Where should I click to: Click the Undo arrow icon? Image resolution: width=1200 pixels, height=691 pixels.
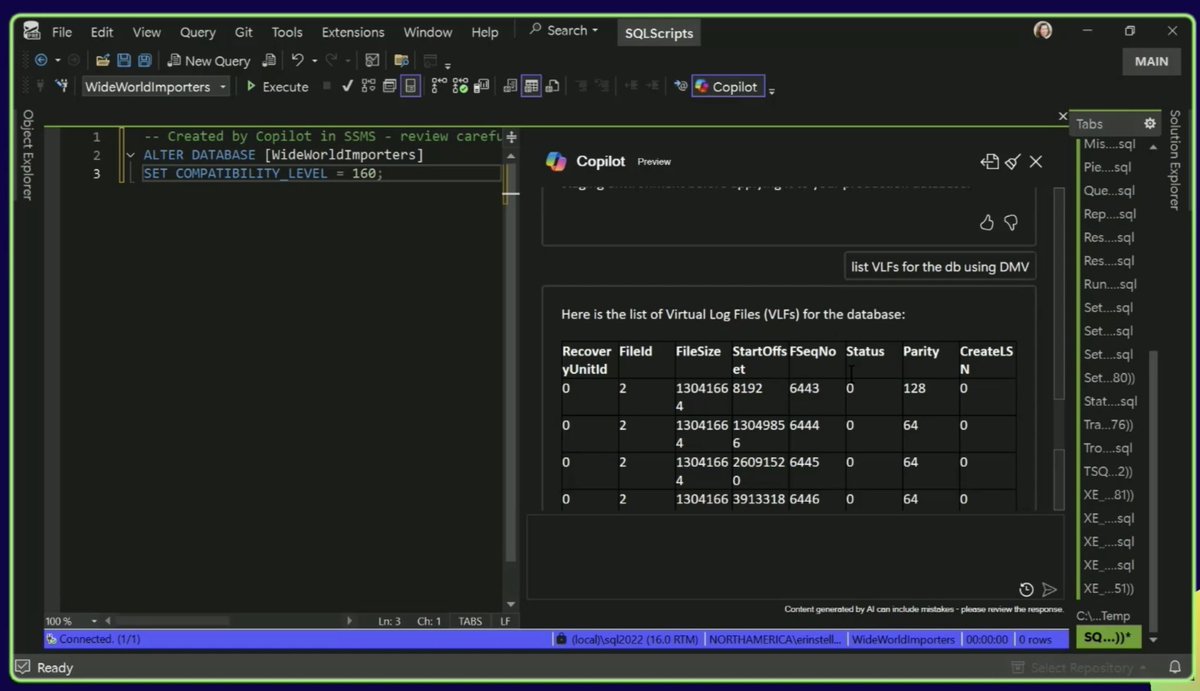[x=297, y=60]
